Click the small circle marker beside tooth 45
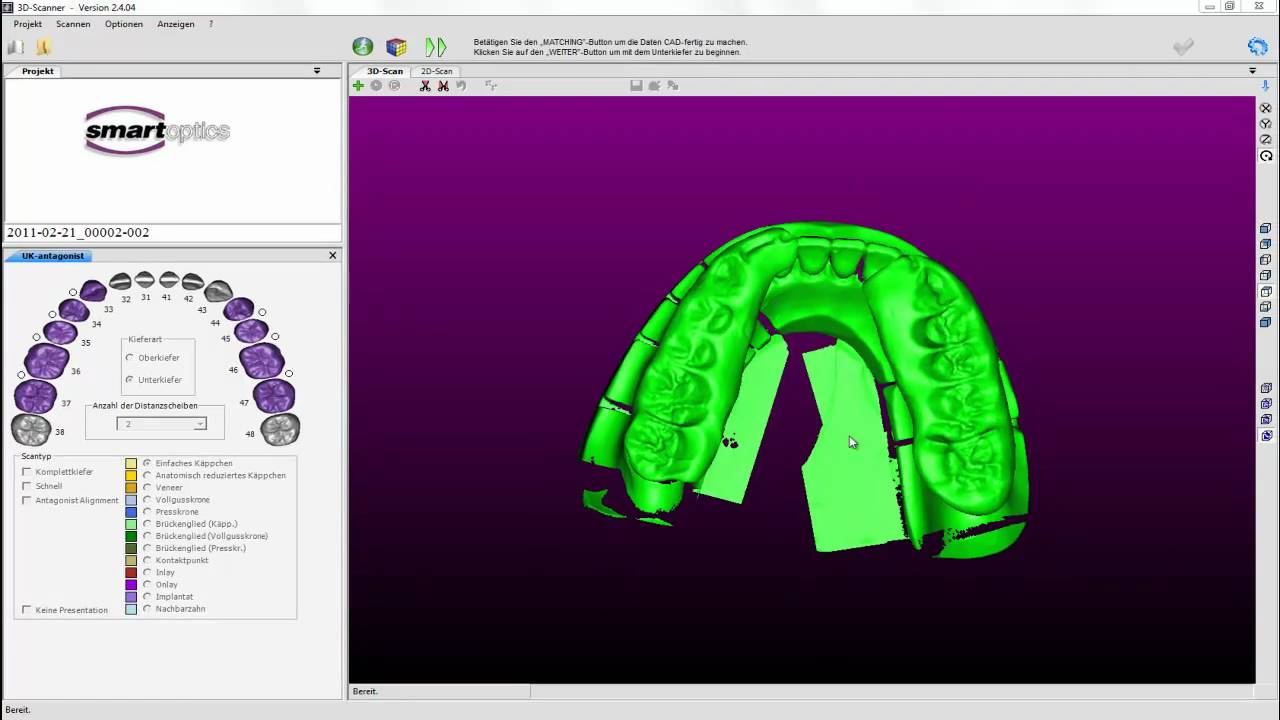1280x720 pixels. tap(276, 337)
